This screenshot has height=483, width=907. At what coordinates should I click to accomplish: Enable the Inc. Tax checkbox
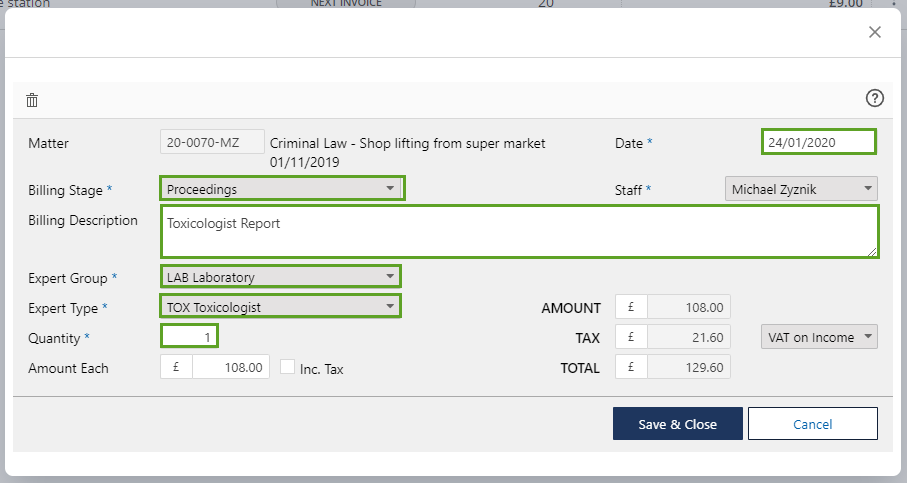(288, 368)
